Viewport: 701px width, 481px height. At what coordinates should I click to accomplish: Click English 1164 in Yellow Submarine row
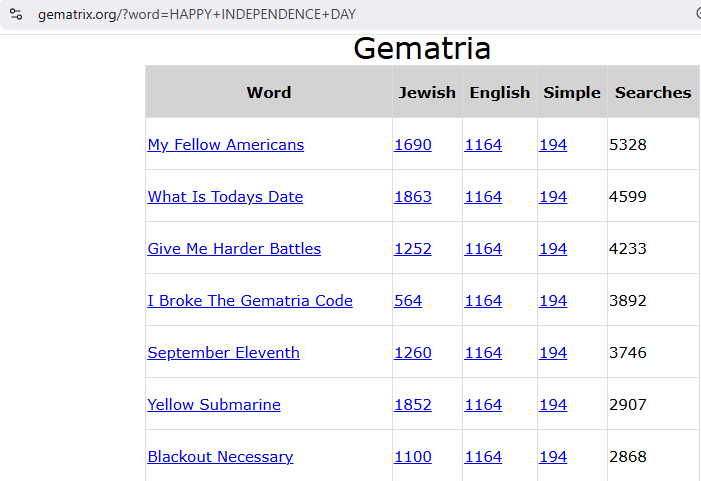pos(483,405)
